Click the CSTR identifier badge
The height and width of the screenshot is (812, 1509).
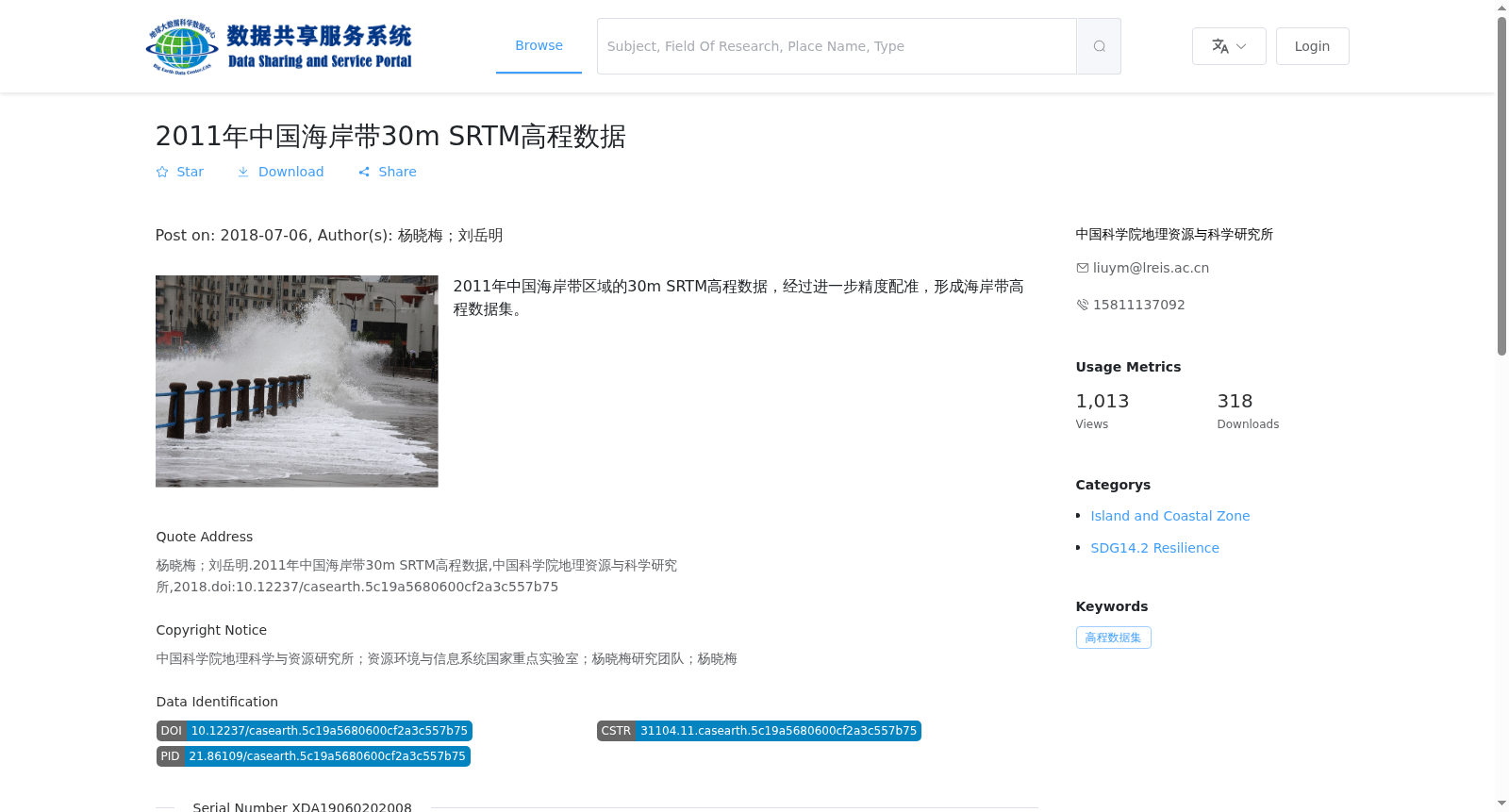(x=759, y=731)
